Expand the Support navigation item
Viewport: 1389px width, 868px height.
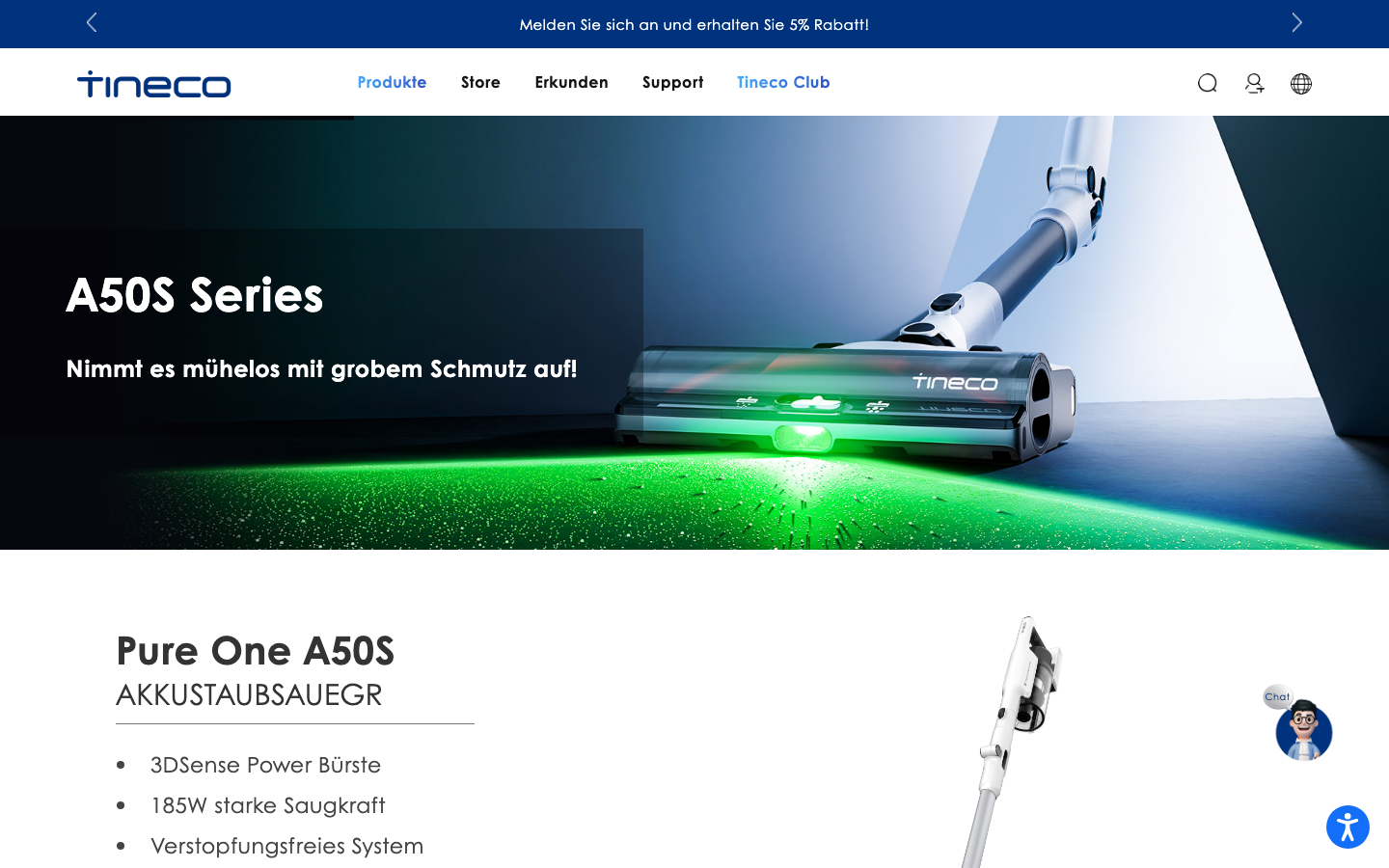(672, 82)
